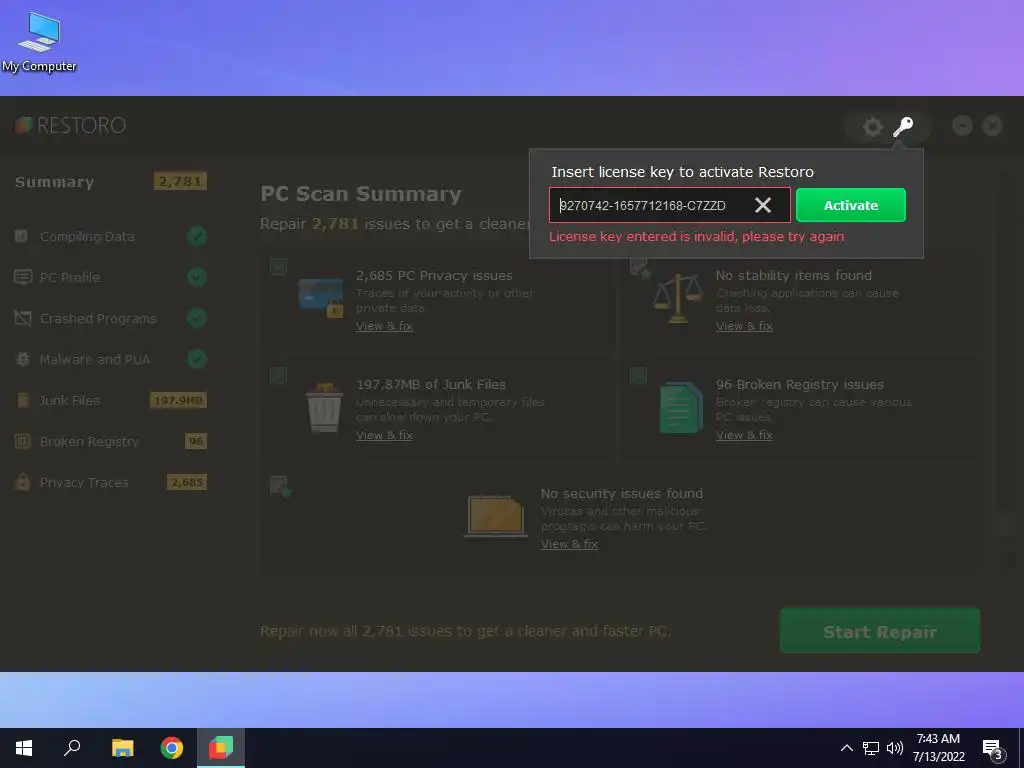Minimize the Restoro window
Viewport: 1024px width, 768px height.
pos(962,125)
